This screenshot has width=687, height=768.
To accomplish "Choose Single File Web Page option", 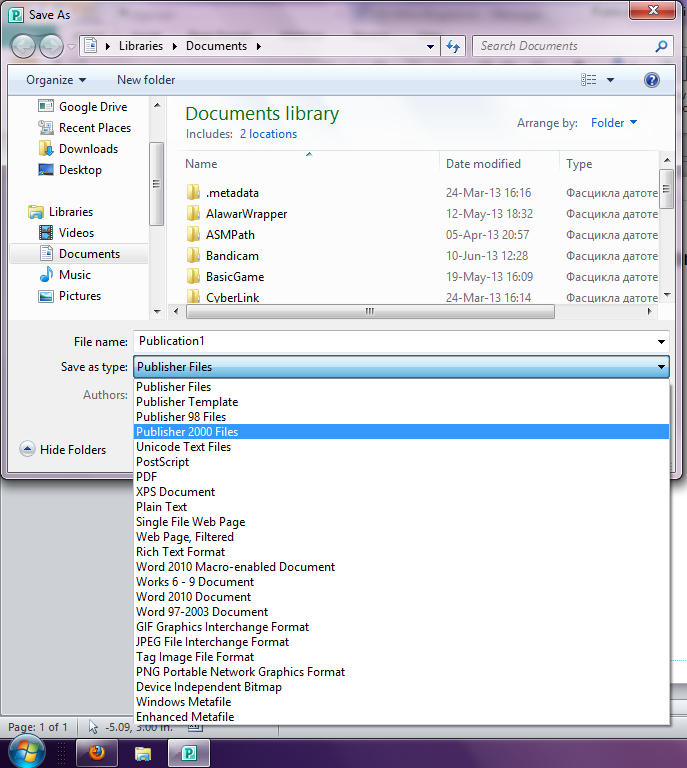I will [x=401, y=522].
